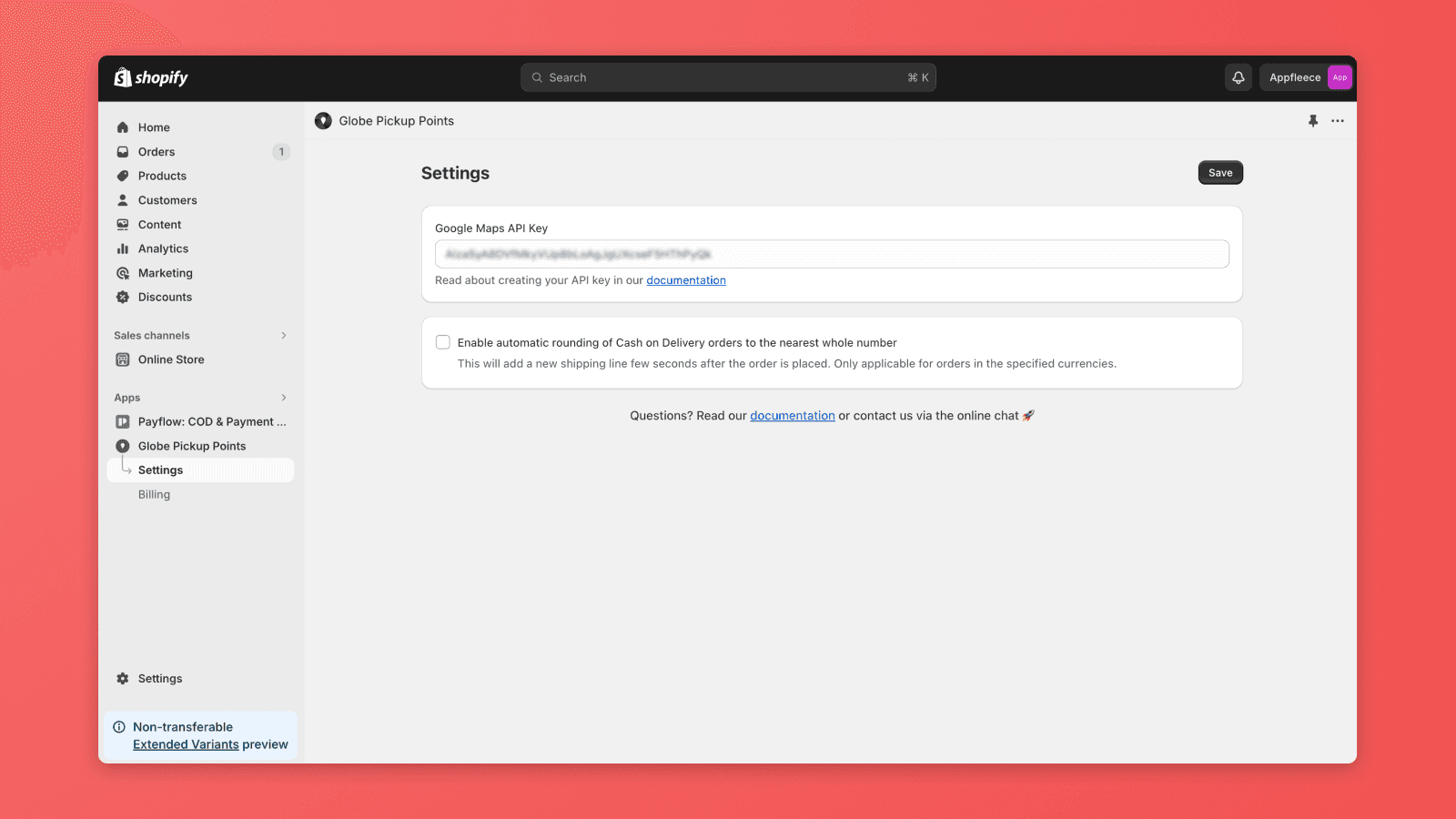Open the three-dot more actions menu
1456x819 pixels.
pos(1338,121)
